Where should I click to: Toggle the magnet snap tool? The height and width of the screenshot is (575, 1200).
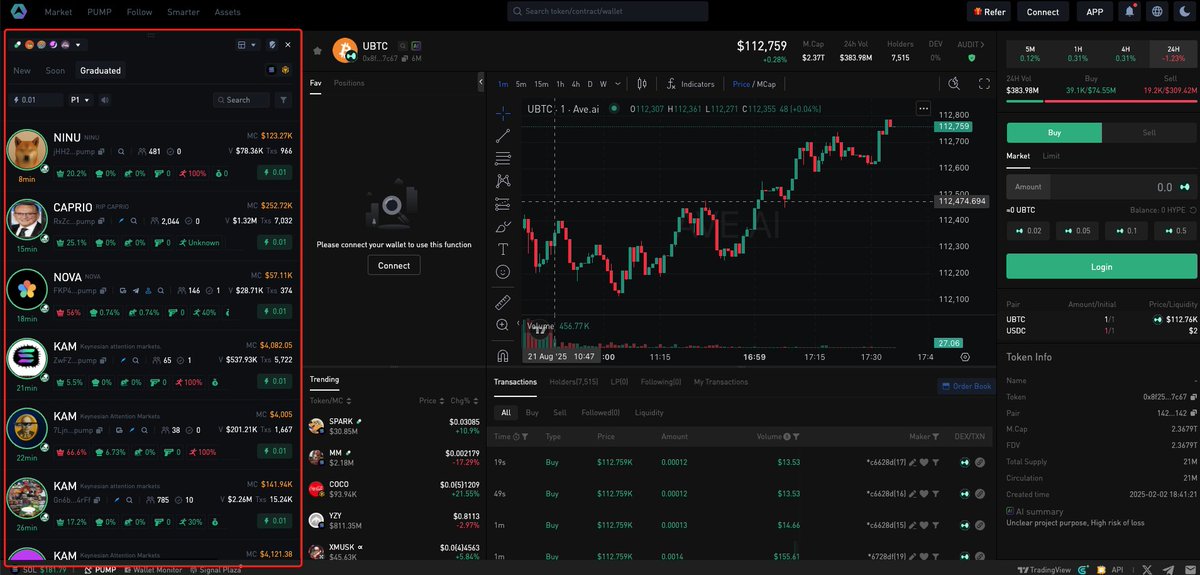click(502, 355)
